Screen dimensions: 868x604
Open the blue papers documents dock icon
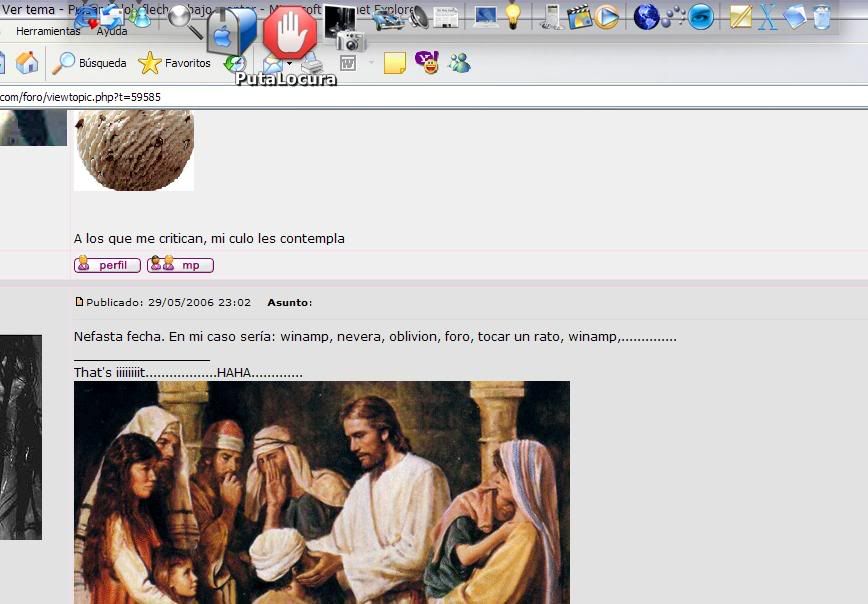pyautogui.click(x=795, y=17)
